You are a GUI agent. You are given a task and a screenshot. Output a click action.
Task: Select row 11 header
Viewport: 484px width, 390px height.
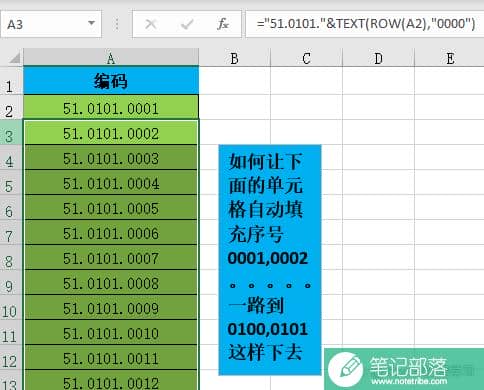click(11, 332)
